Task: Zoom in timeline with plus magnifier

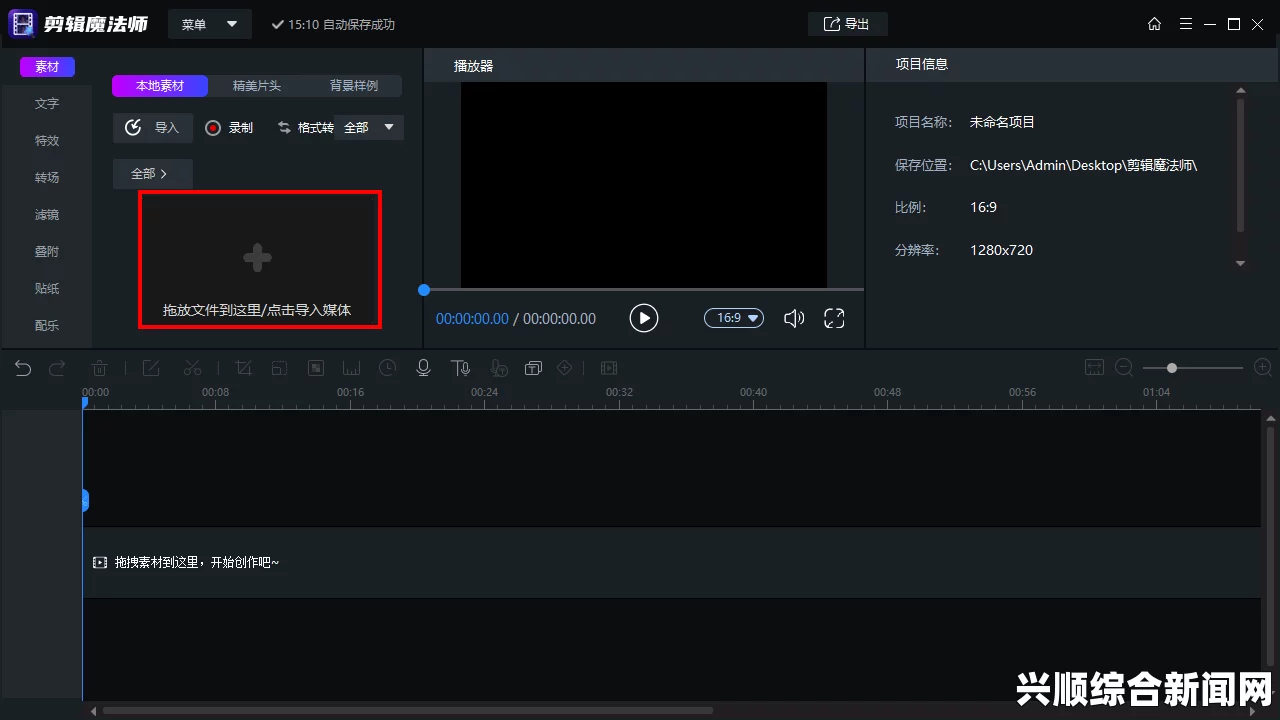Action: [1262, 368]
